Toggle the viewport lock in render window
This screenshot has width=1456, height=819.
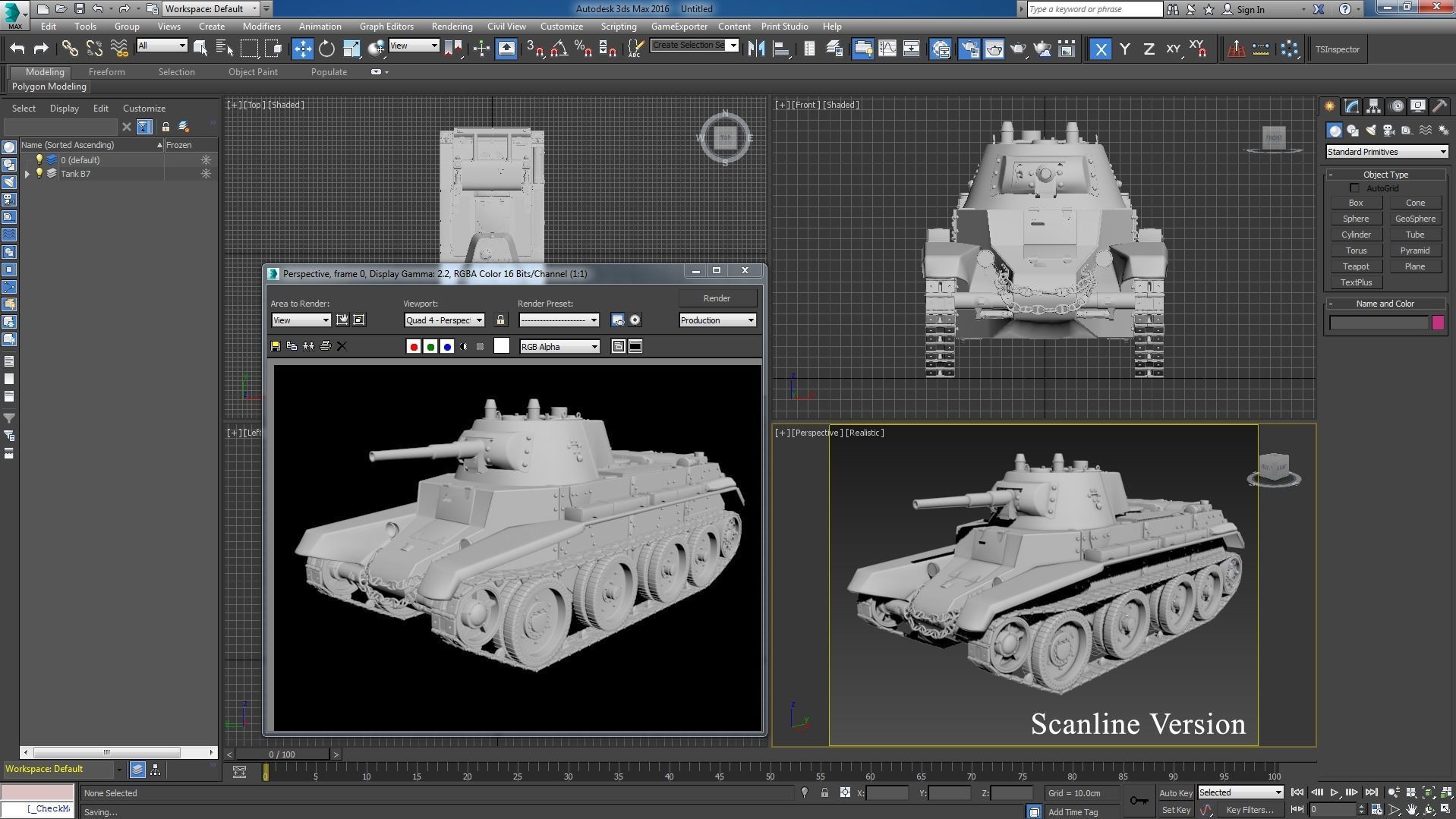click(500, 320)
